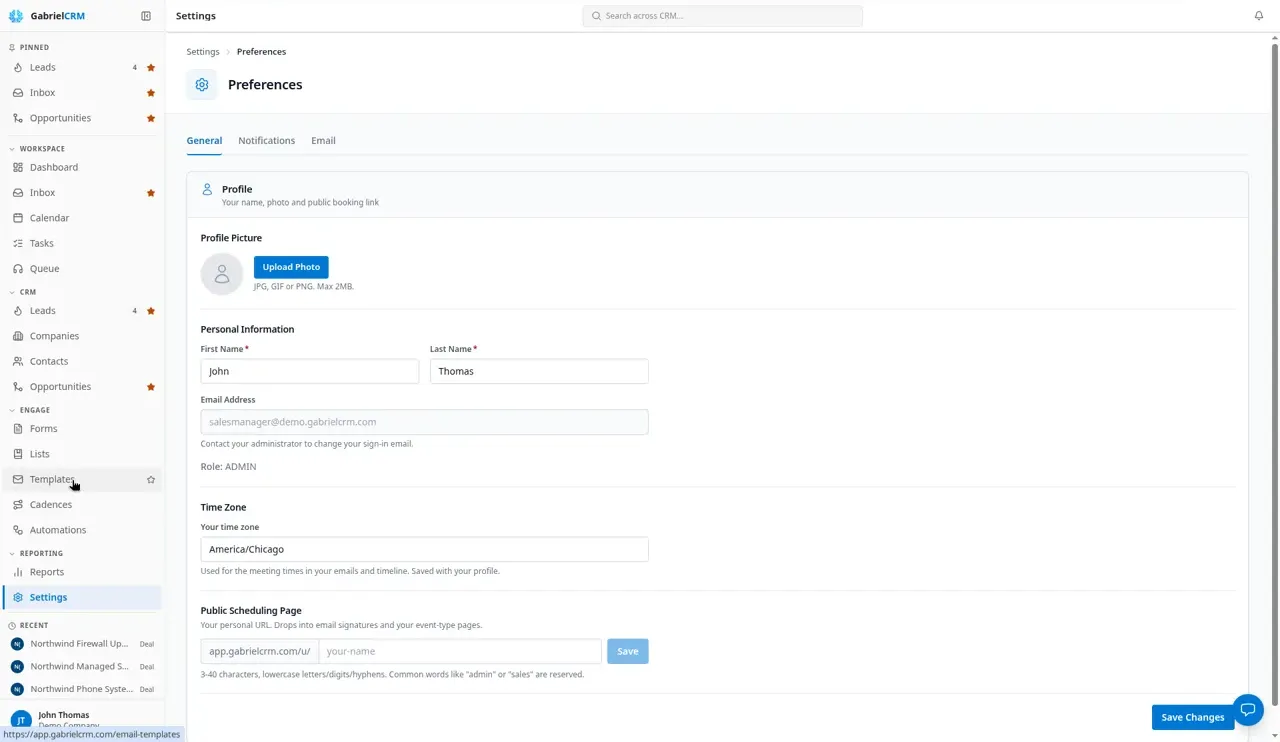Viewport: 1280px width, 742px height.
Task: Select the General tab
Action: tap(204, 141)
